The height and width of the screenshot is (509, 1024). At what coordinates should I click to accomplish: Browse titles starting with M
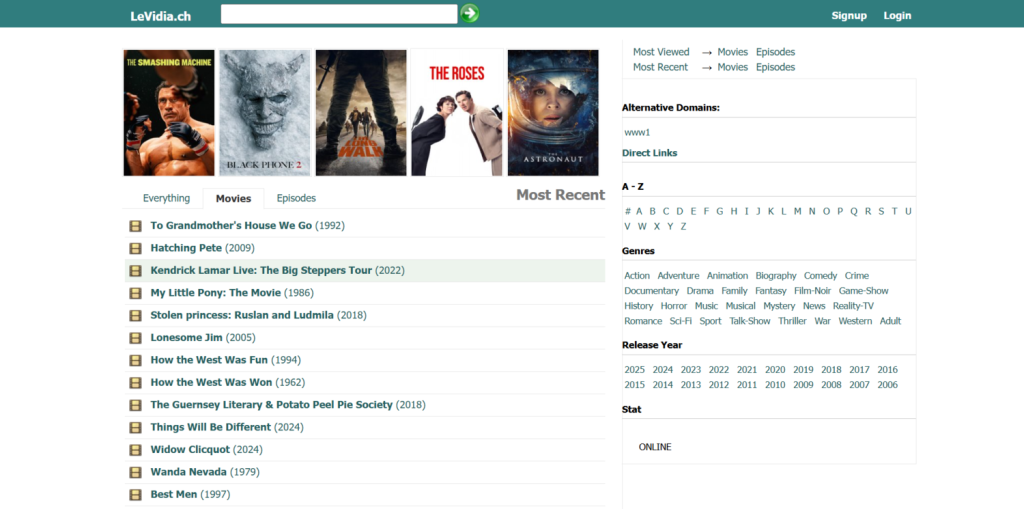coord(797,211)
